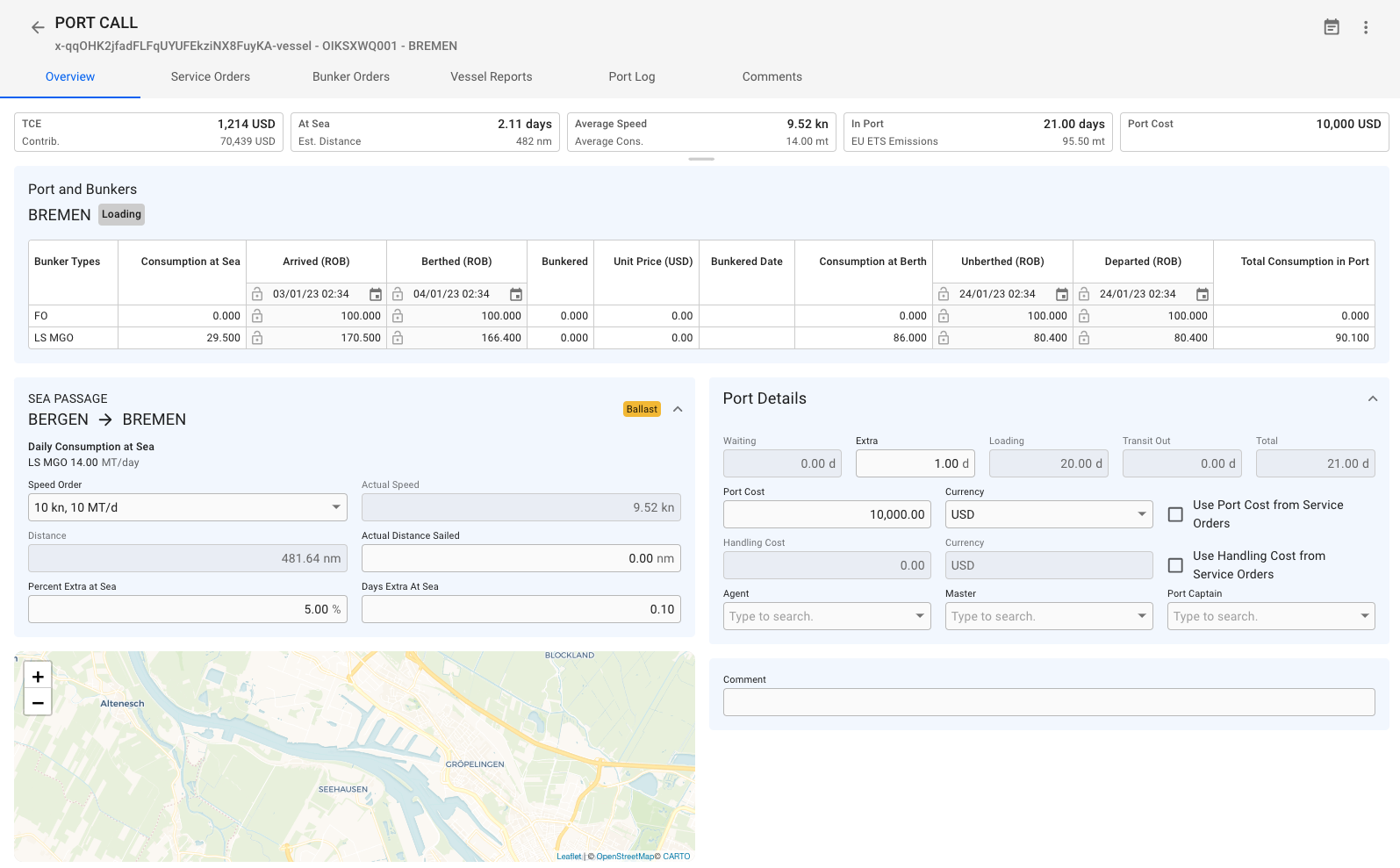Open the OpenStreetMap attribution link
The image size is (1400, 868).
tap(625, 857)
